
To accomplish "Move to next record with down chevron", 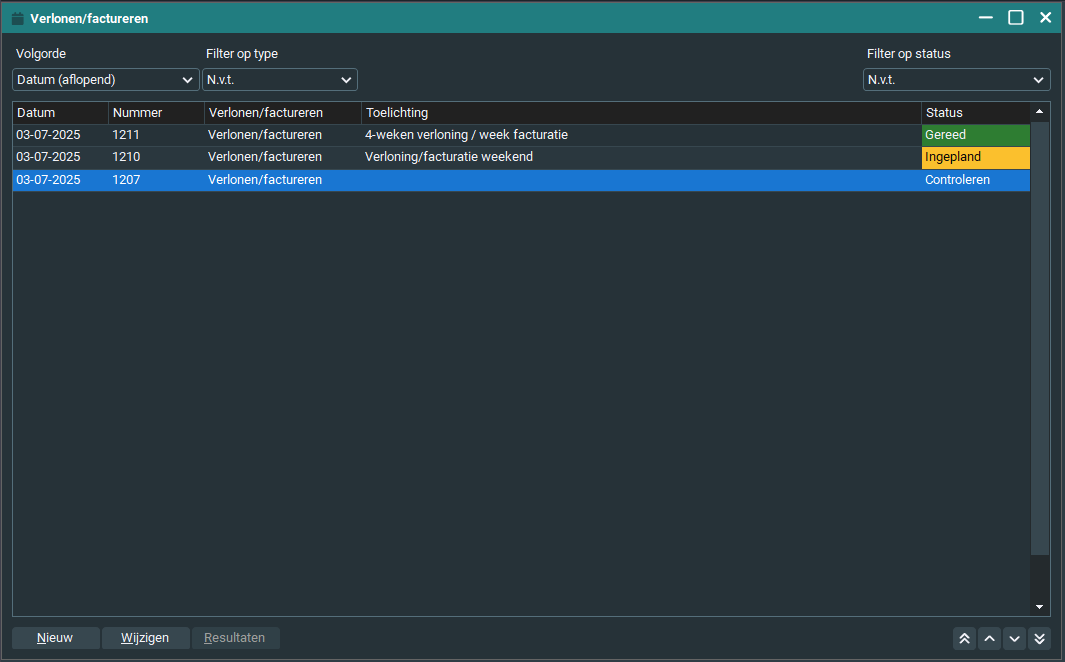I will tap(1014, 638).
